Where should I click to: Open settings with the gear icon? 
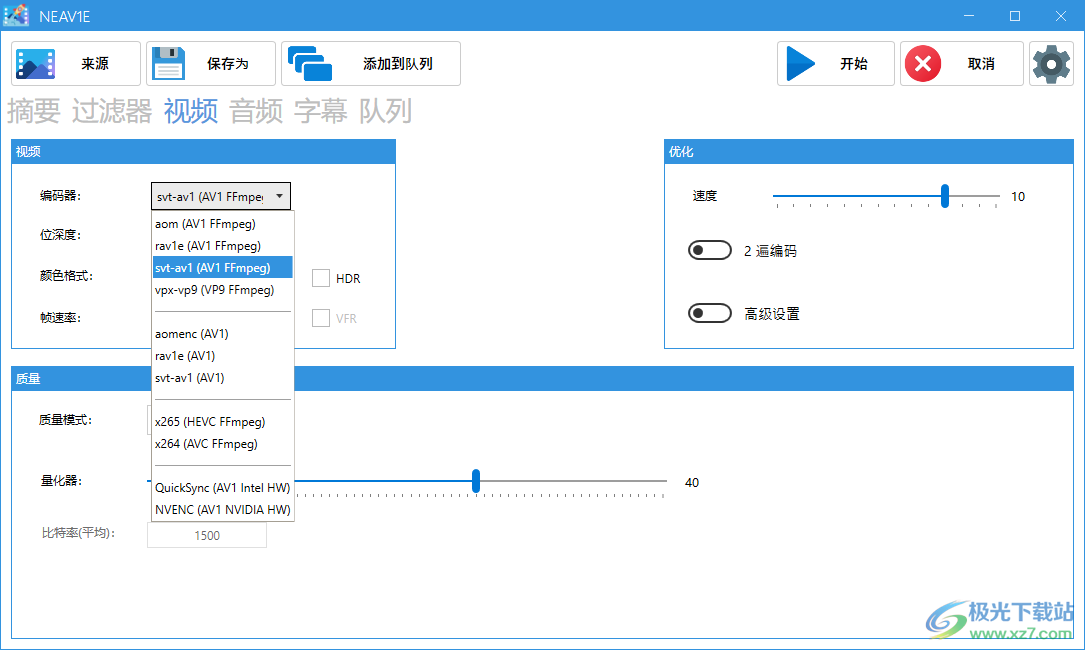[x=1051, y=64]
